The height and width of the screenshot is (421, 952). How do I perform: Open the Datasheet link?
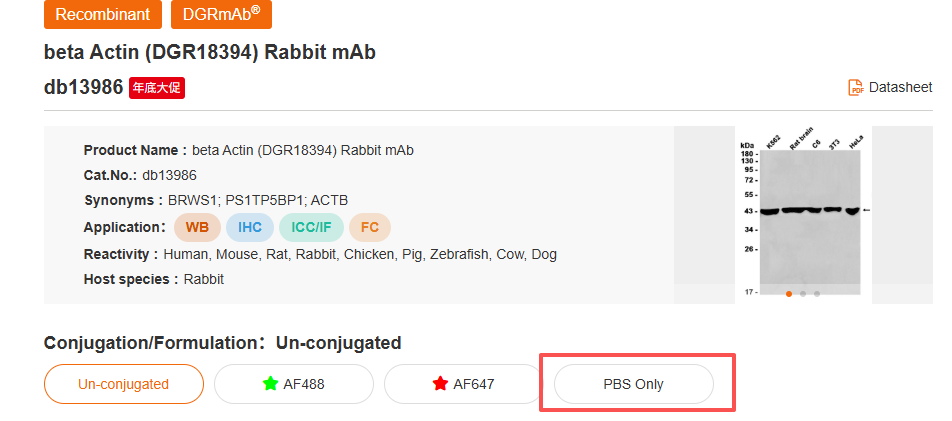[x=900, y=88]
